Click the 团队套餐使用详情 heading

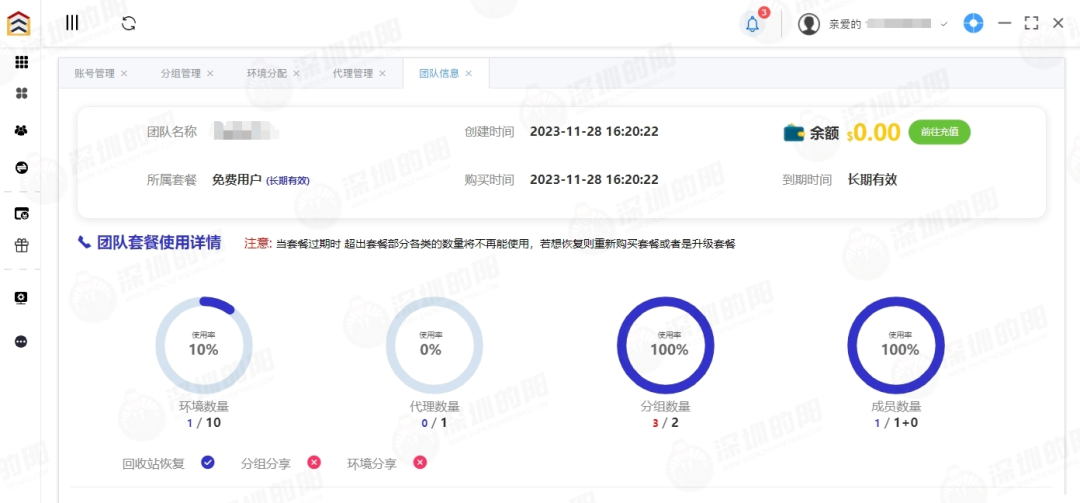point(159,243)
